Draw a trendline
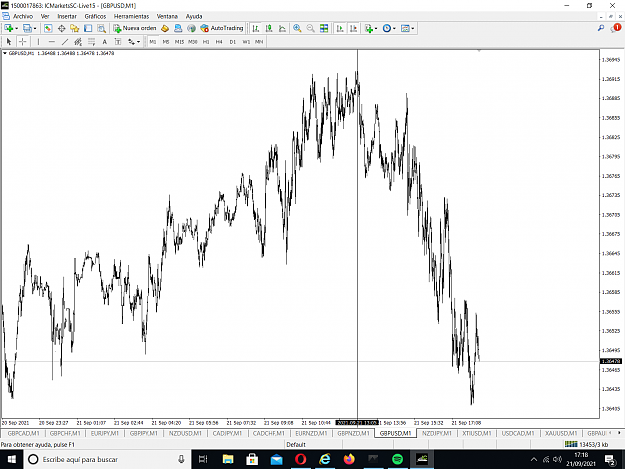The height and width of the screenshot is (469, 625). click(65, 41)
